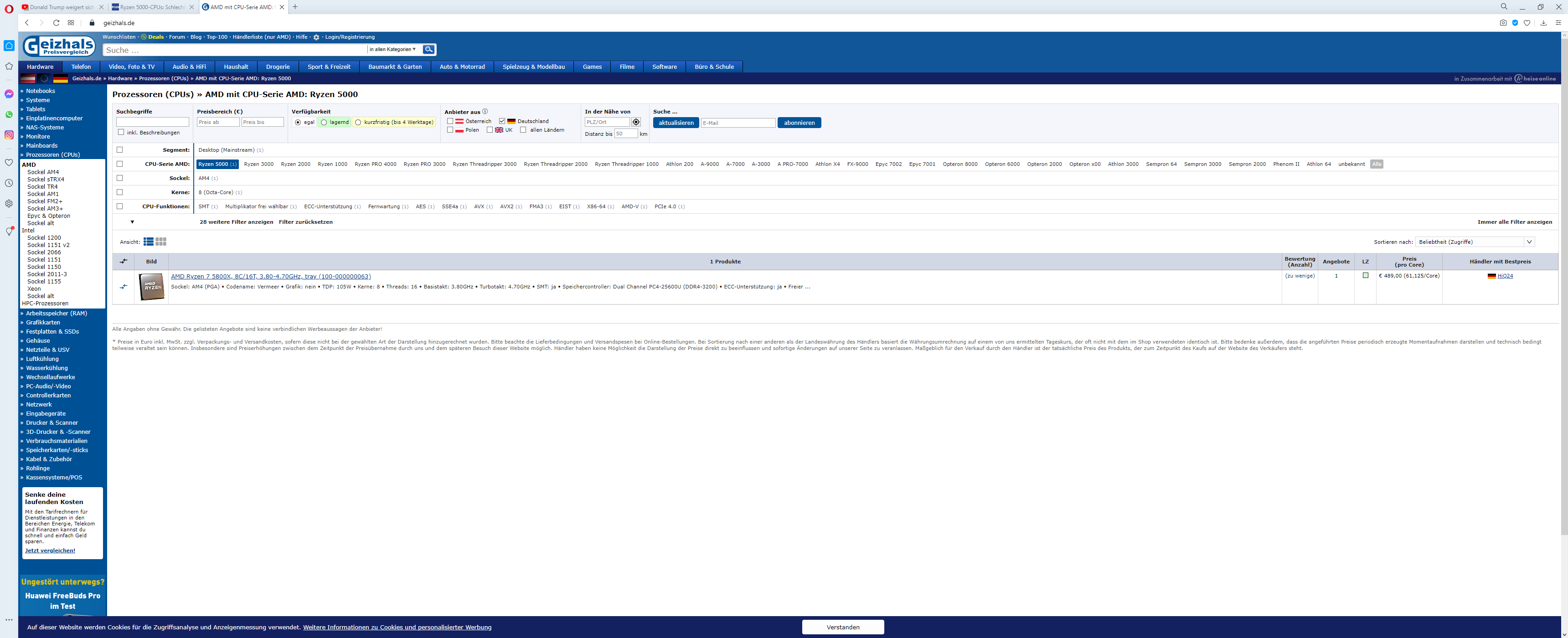Enable the Österreich vendor checkbox
Image resolution: width=1568 pixels, height=638 pixels.
point(450,121)
